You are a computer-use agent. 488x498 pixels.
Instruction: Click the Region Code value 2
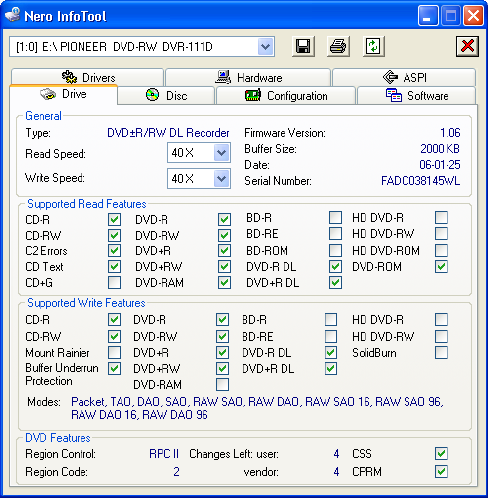176,471
